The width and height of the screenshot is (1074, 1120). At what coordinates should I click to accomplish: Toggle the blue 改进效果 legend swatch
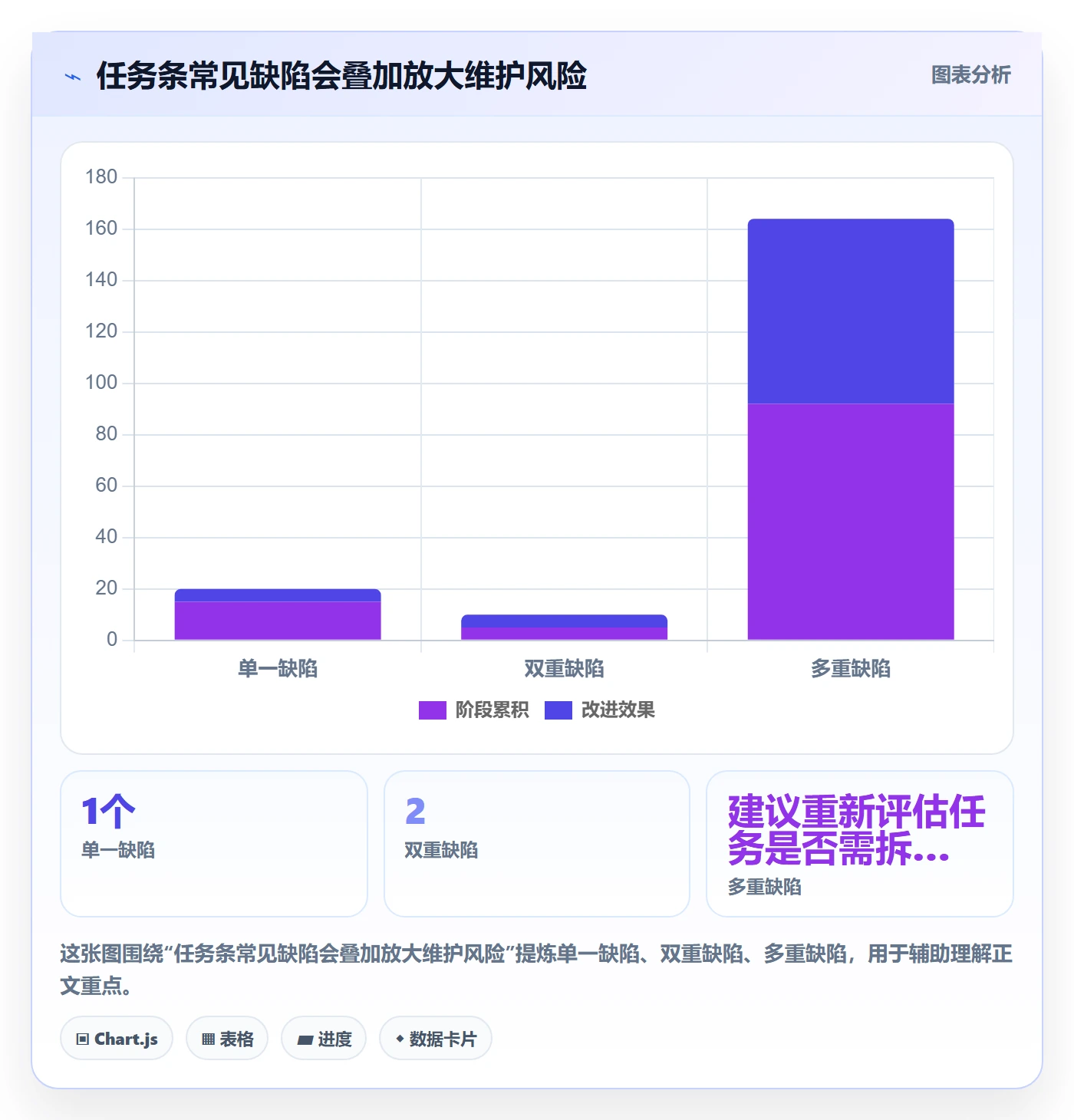click(558, 710)
